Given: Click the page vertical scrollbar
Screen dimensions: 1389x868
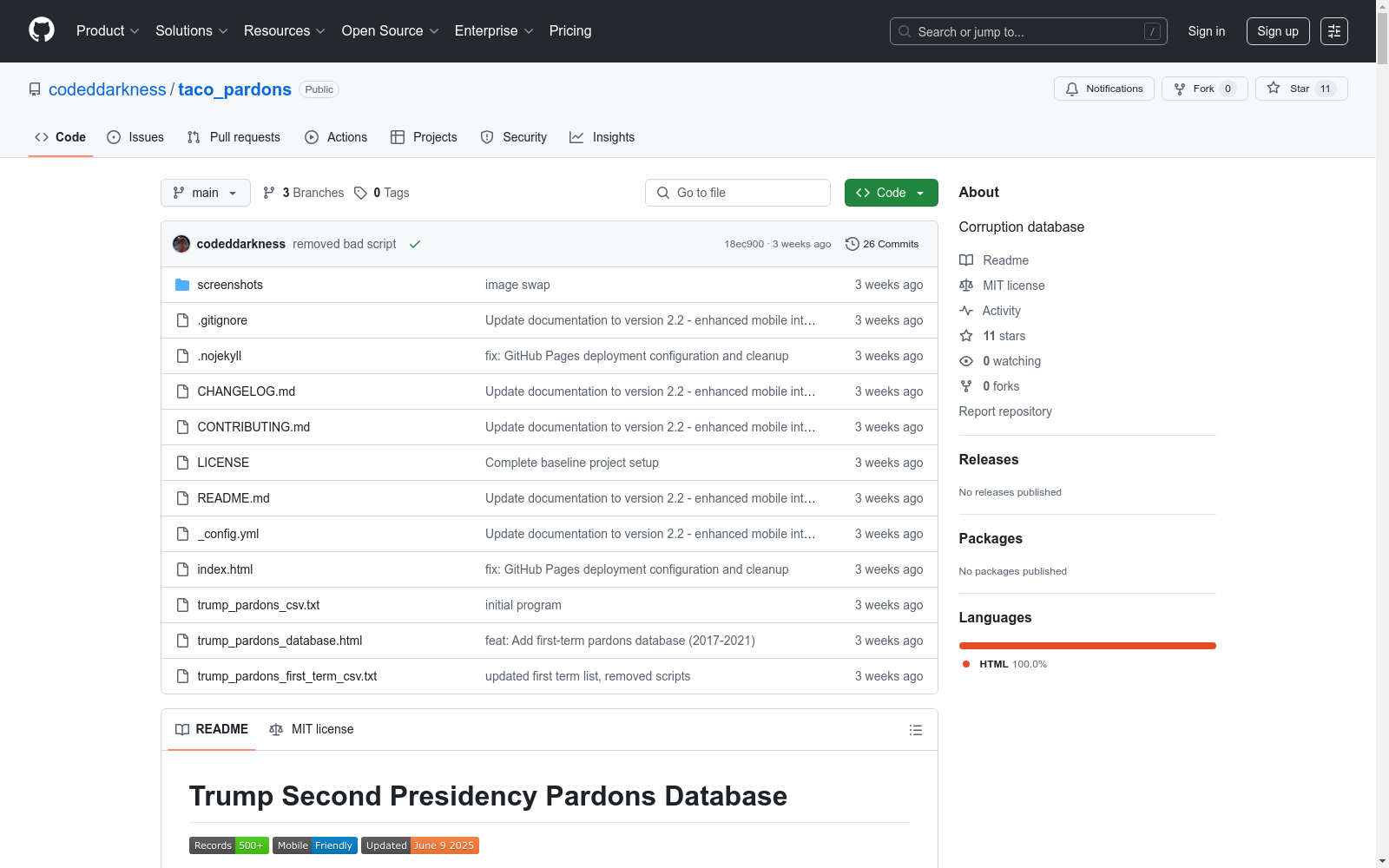Looking at the screenshot, I should [x=1382, y=434].
